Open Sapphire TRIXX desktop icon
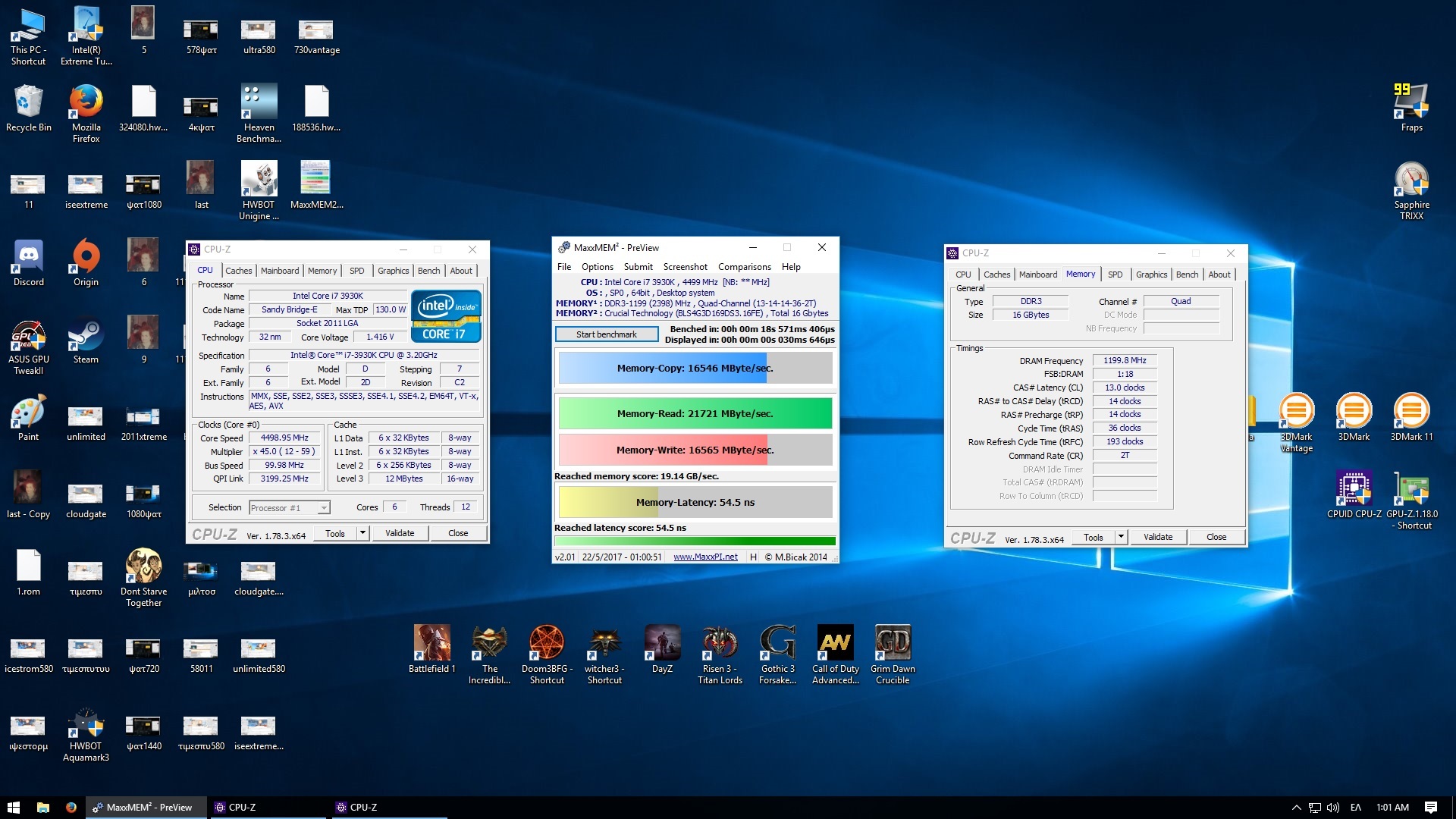1456x819 pixels. tap(1411, 190)
